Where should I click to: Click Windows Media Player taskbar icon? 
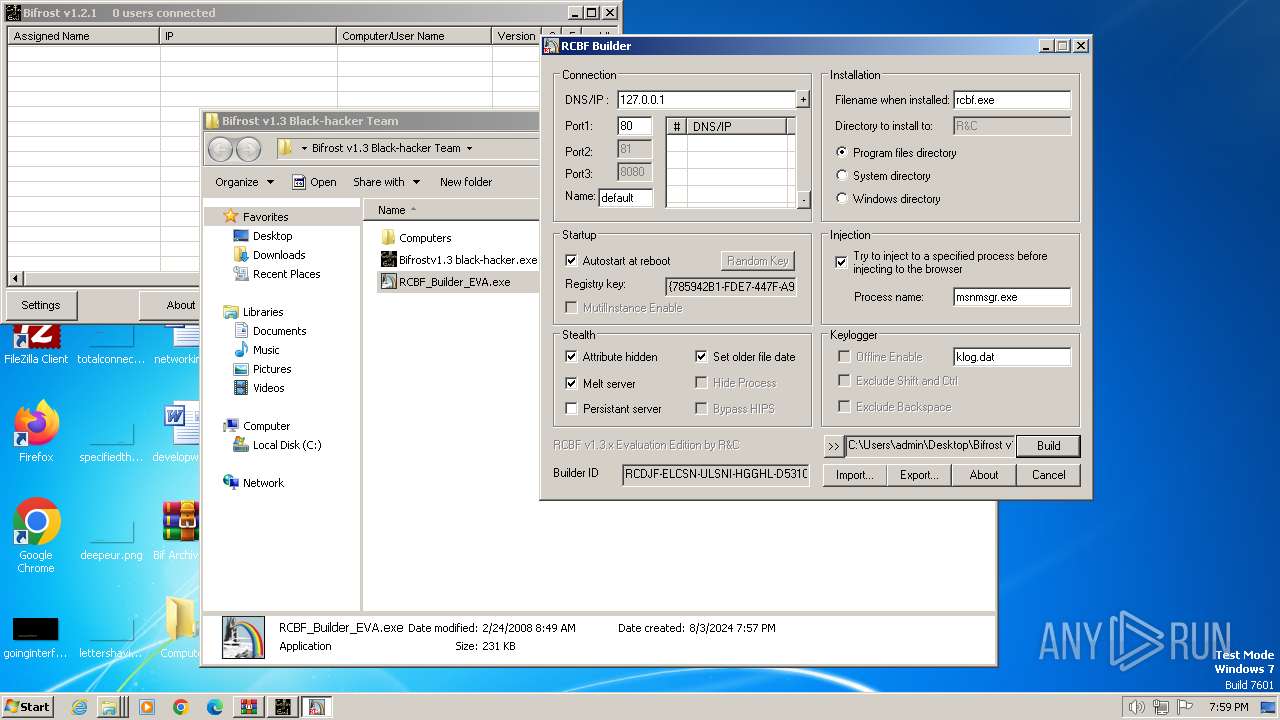[146, 707]
